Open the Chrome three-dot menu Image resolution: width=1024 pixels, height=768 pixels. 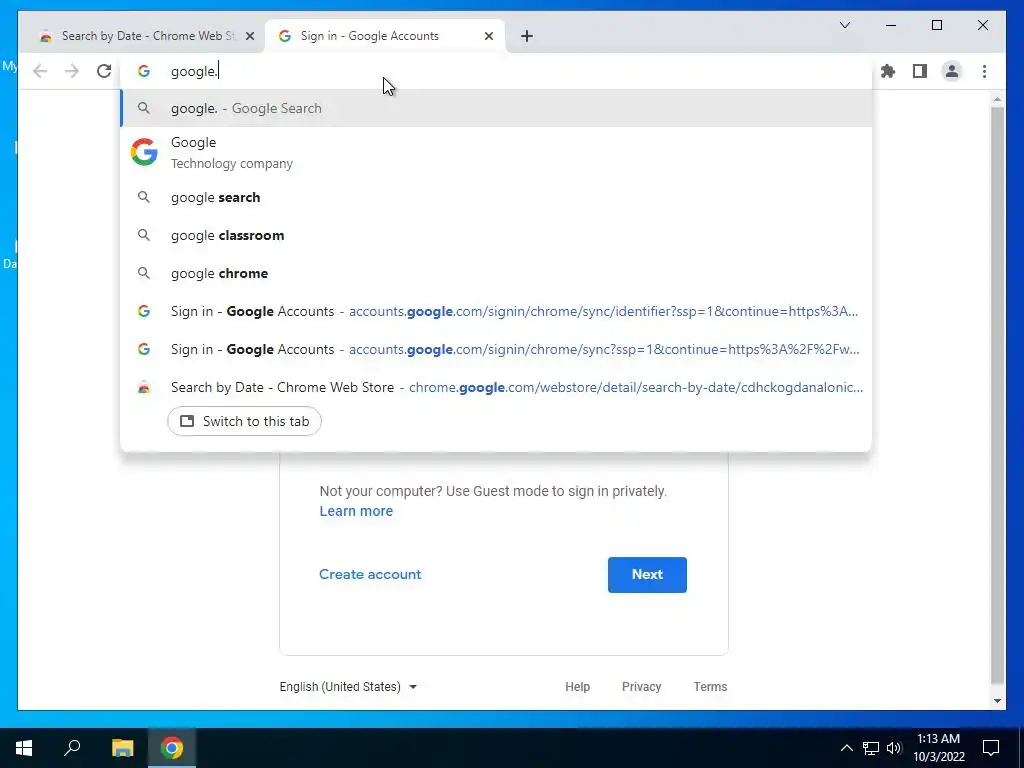984,71
